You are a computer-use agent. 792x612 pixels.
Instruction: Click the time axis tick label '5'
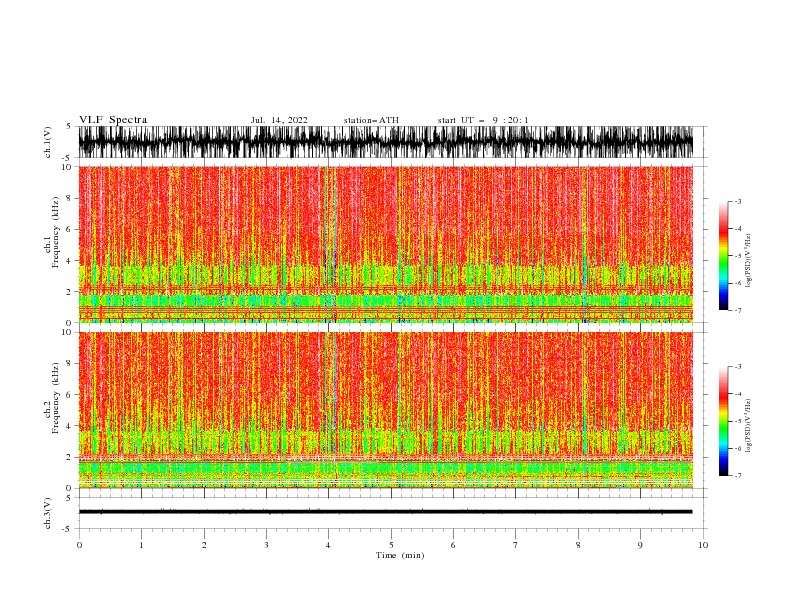pos(391,545)
